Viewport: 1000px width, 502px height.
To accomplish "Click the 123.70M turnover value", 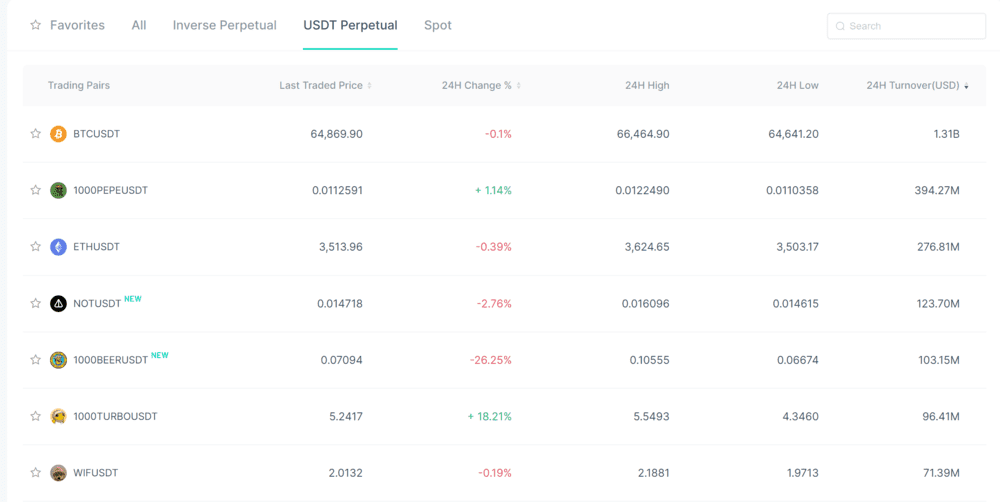I will 938,304.
